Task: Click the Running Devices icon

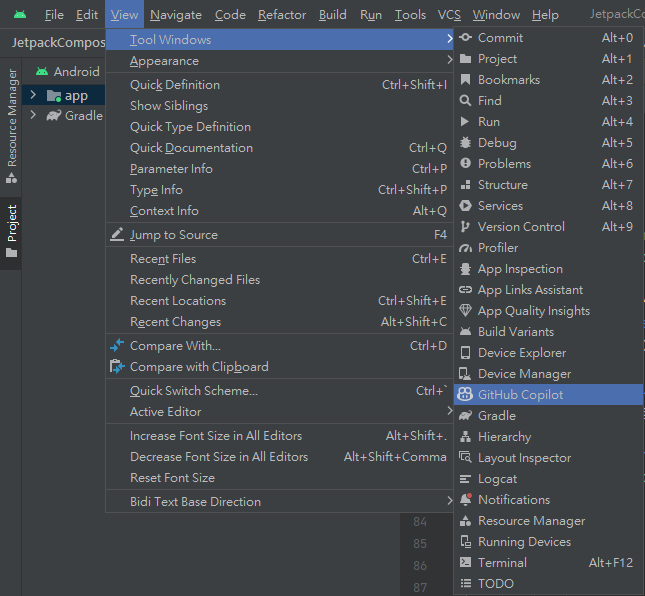Action: point(466,542)
